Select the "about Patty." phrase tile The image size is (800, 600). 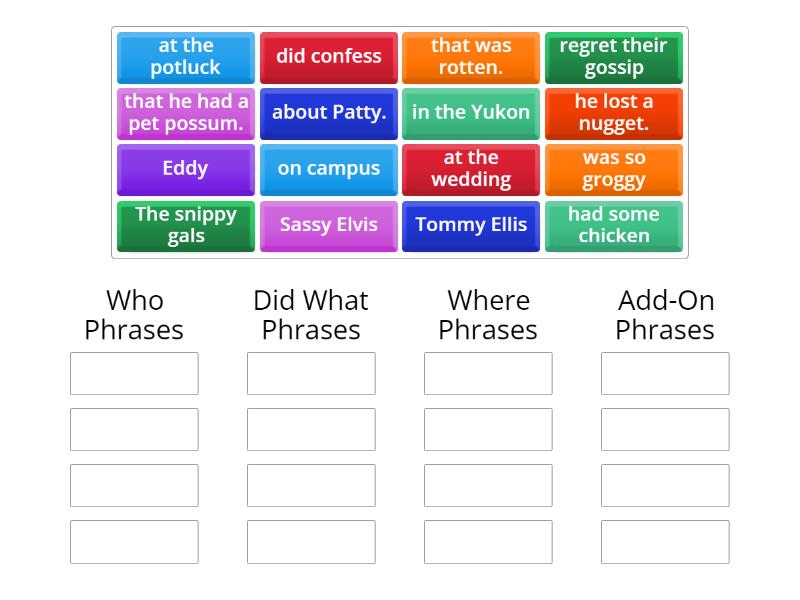[x=328, y=113]
